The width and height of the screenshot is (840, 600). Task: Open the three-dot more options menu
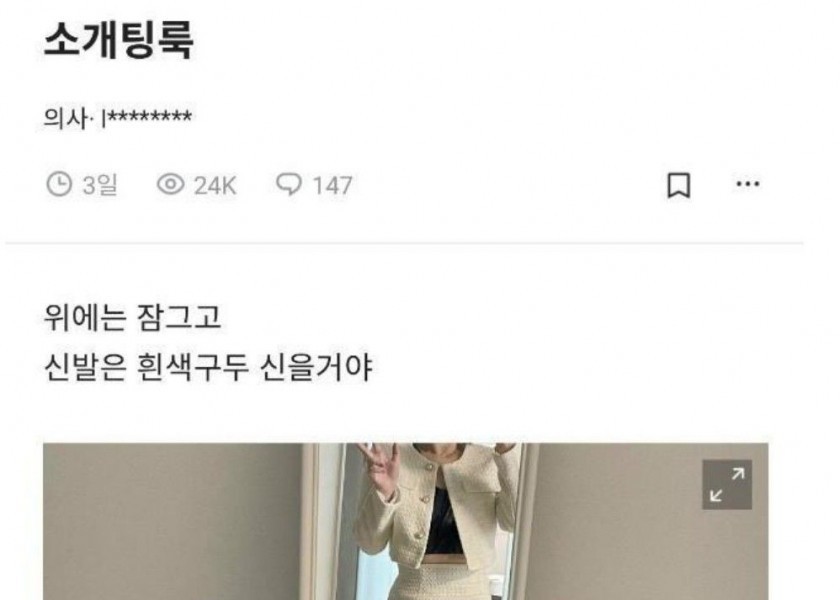[x=747, y=184]
